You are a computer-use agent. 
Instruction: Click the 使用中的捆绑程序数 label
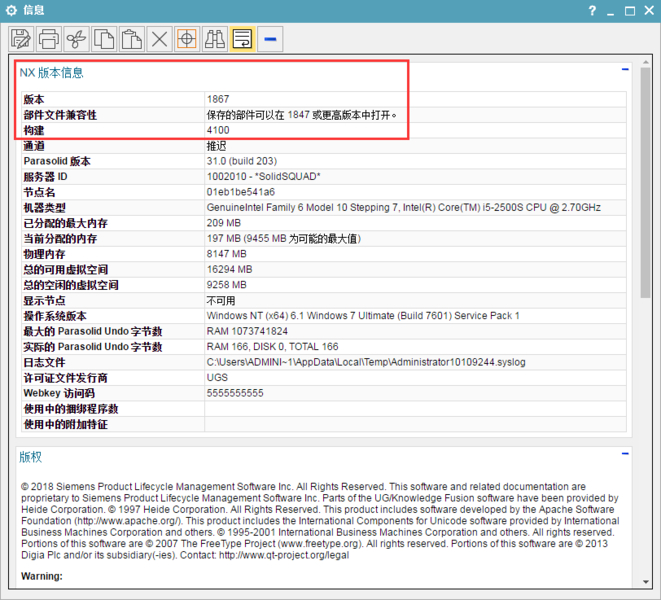click(71, 409)
